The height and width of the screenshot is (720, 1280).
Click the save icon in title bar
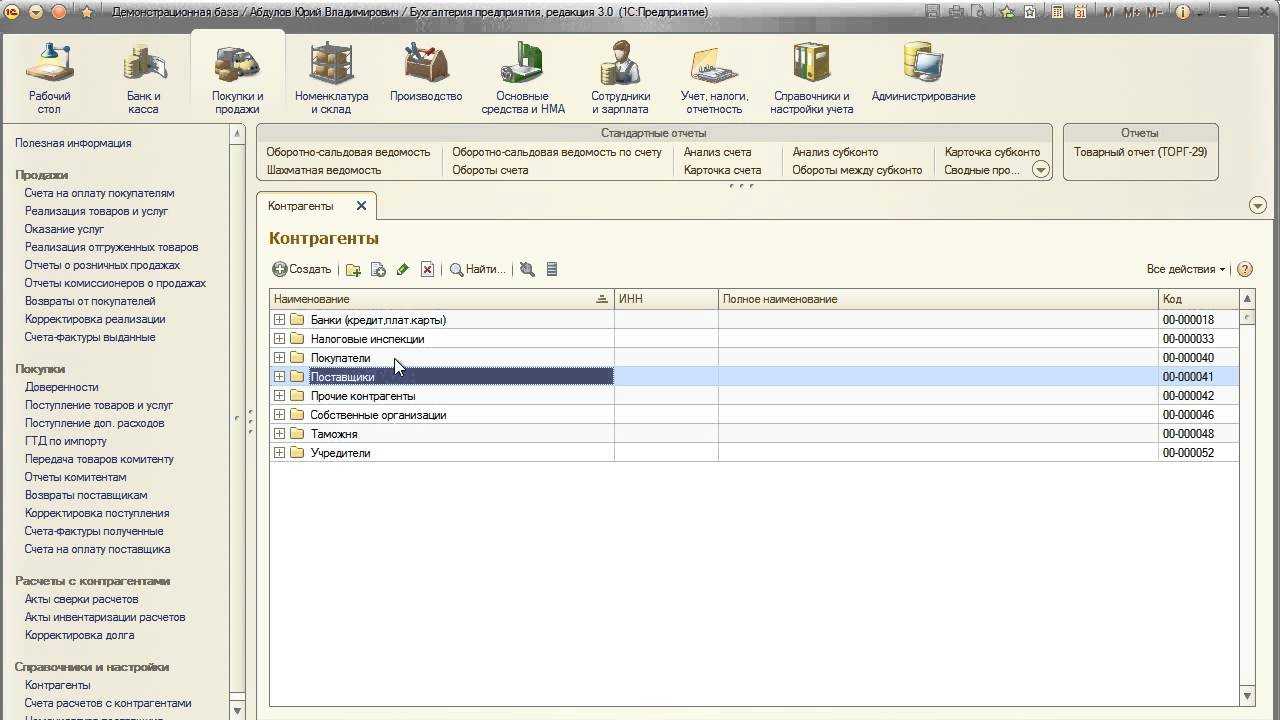click(932, 12)
